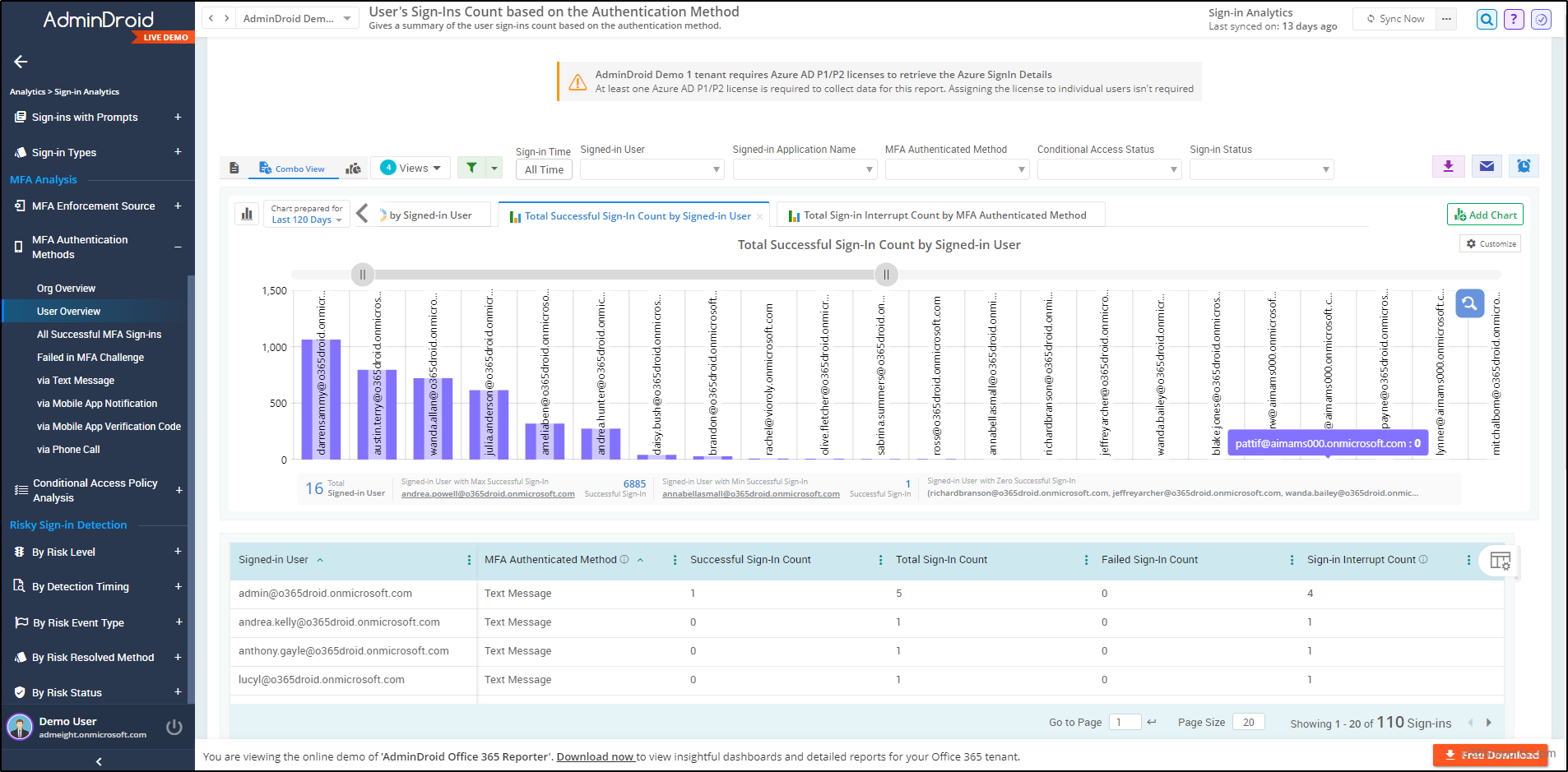This screenshot has width=1568, height=772.
Task: Click the schedule report alarm clock icon
Action: 1524,166
